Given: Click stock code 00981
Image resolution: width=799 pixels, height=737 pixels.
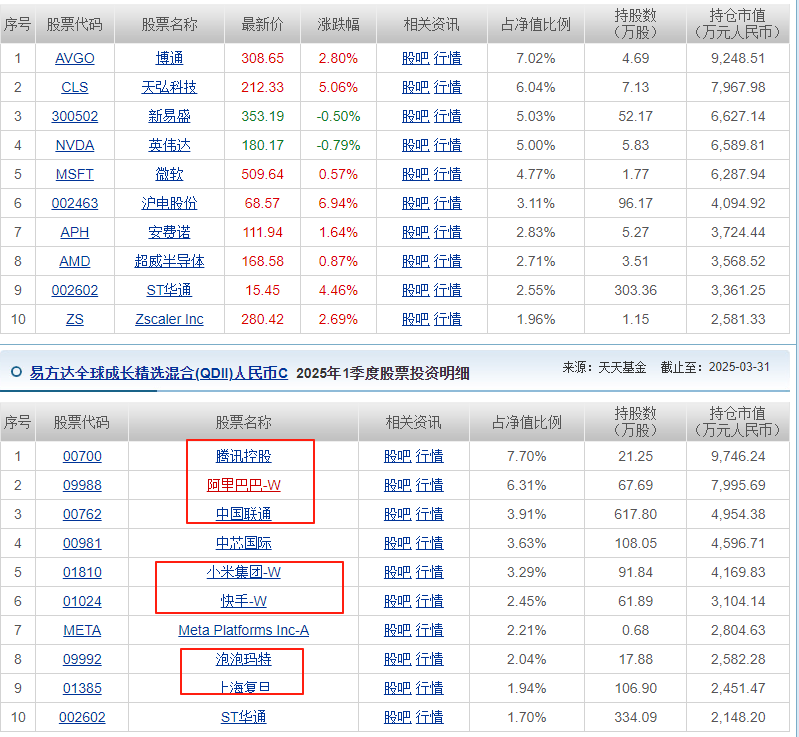Looking at the screenshot, I should [82, 543].
